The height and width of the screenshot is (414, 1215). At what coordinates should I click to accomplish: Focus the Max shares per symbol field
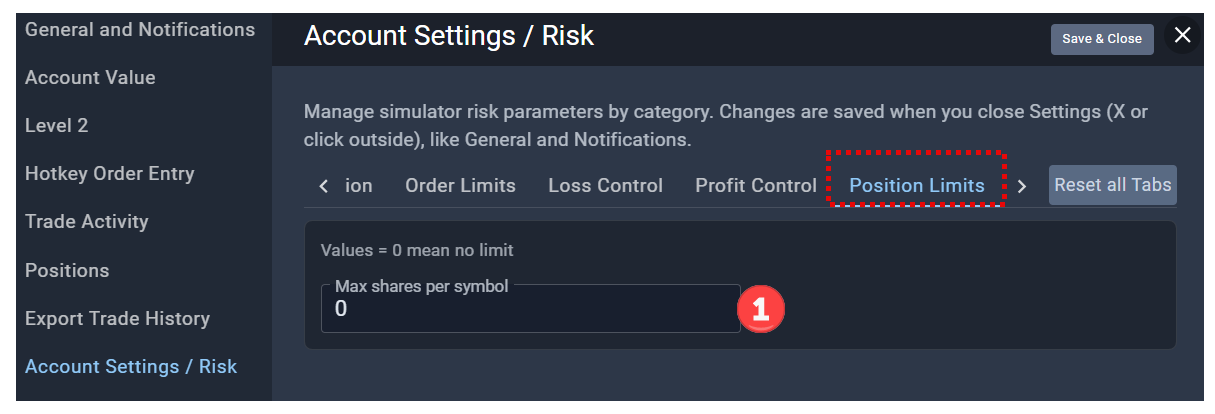click(530, 309)
